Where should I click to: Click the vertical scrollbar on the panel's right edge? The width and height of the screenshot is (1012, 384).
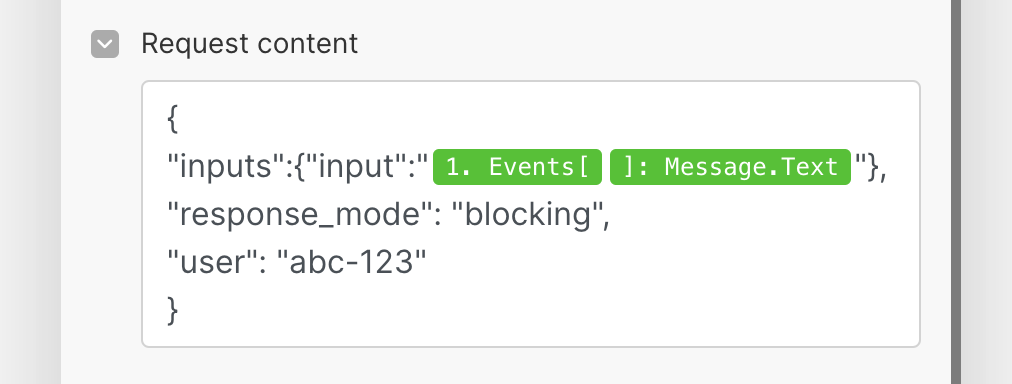coord(956,192)
